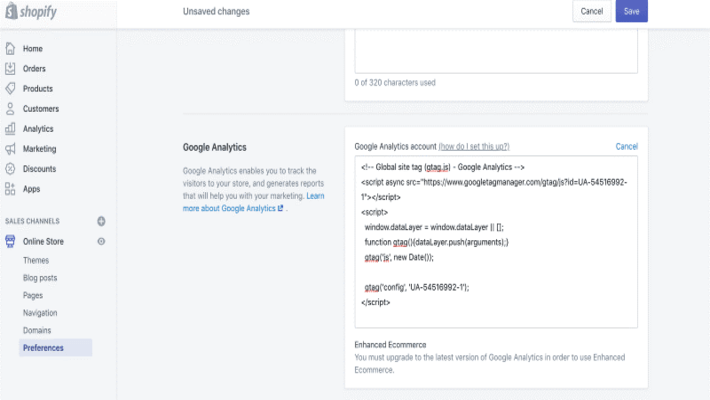Add a sales channel plus icon
Screen dimensions: 710x400
tap(101, 221)
